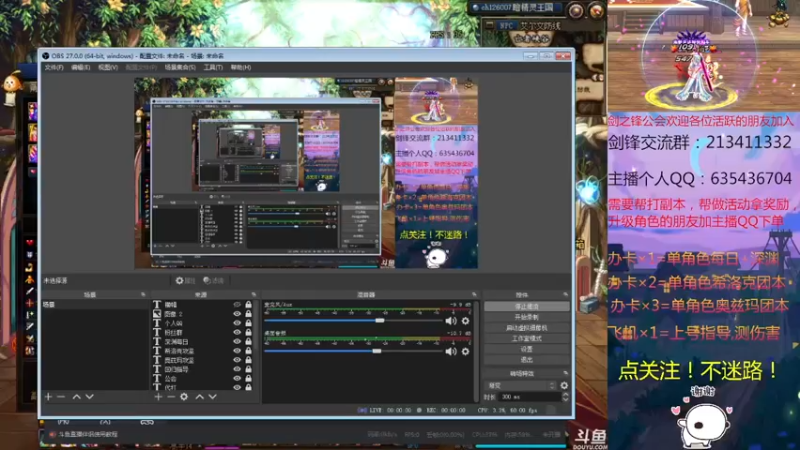Open the 编辑(E) menu in OBS
Image resolution: width=800 pixels, height=450 pixels.
[81, 67]
